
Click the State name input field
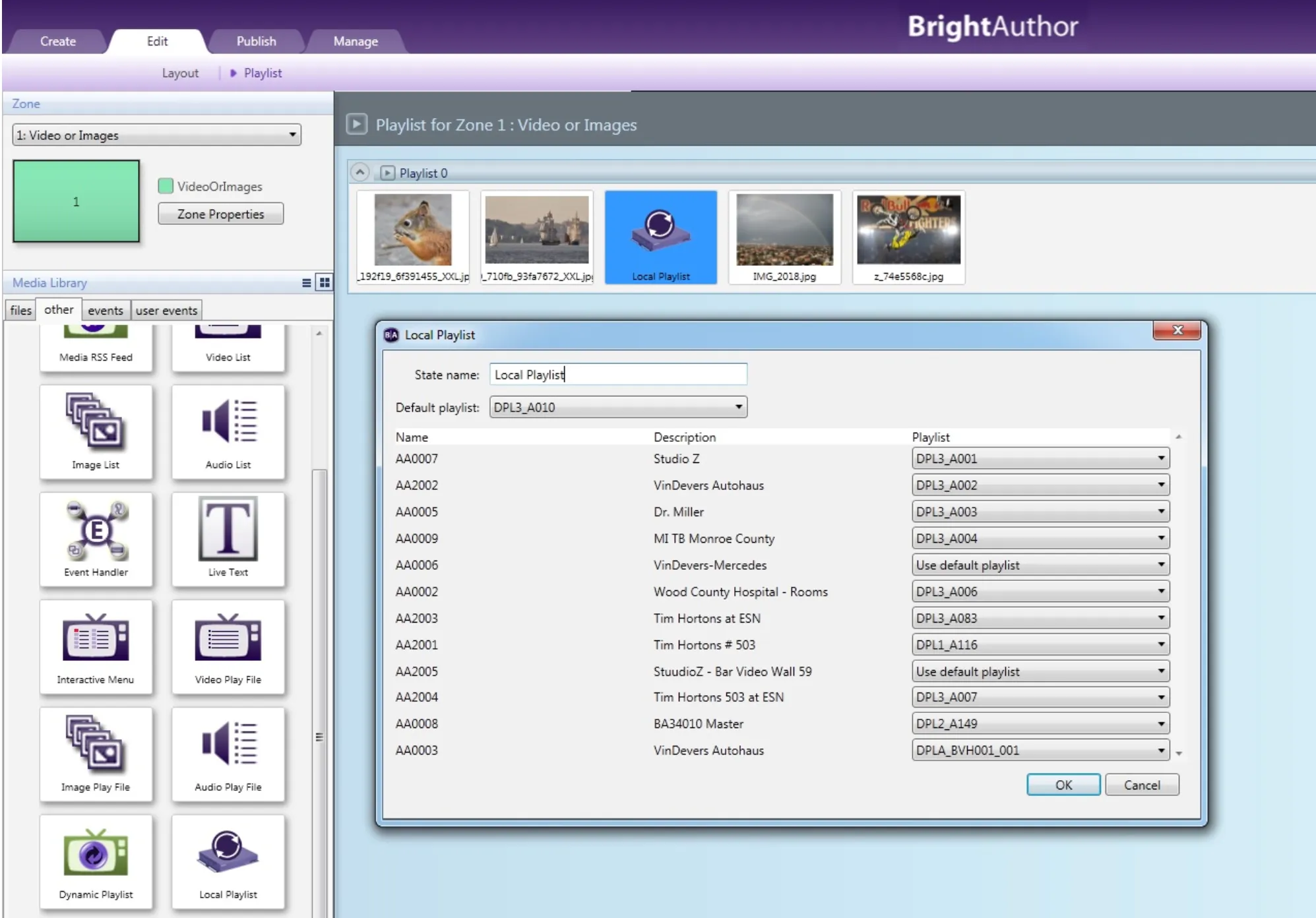pos(618,375)
